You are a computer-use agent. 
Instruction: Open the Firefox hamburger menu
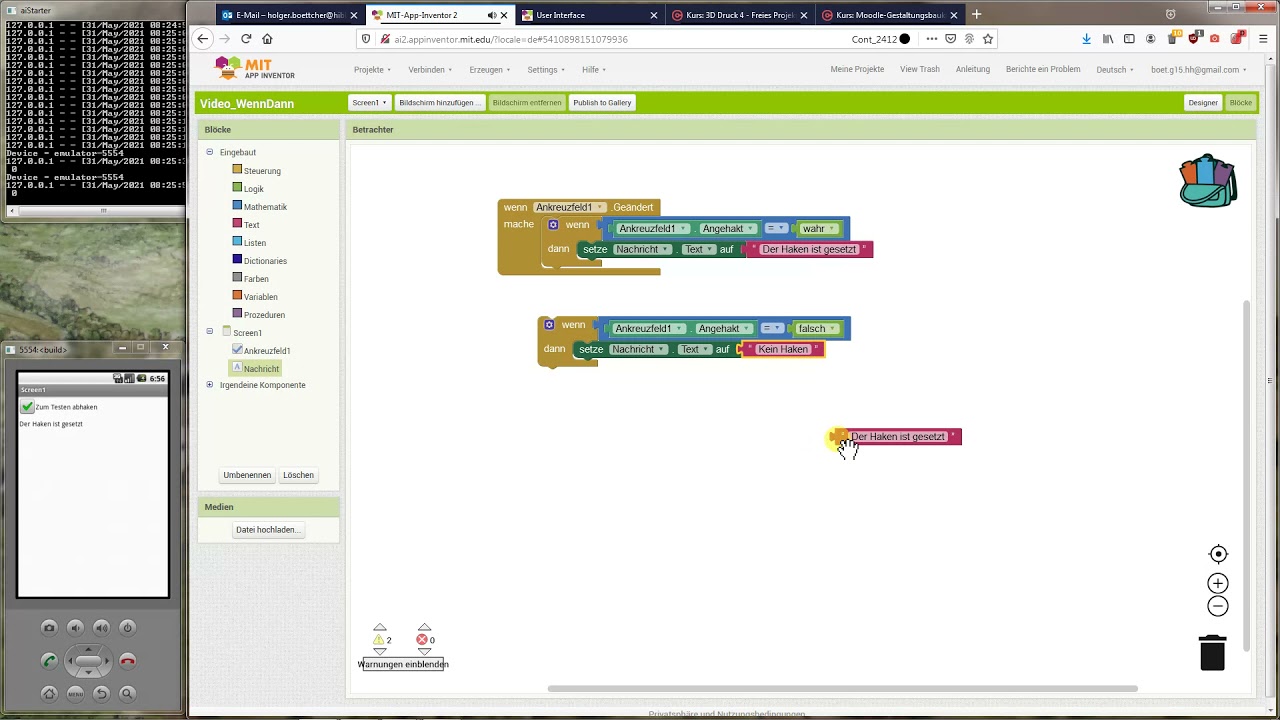tap(1263, 39)
